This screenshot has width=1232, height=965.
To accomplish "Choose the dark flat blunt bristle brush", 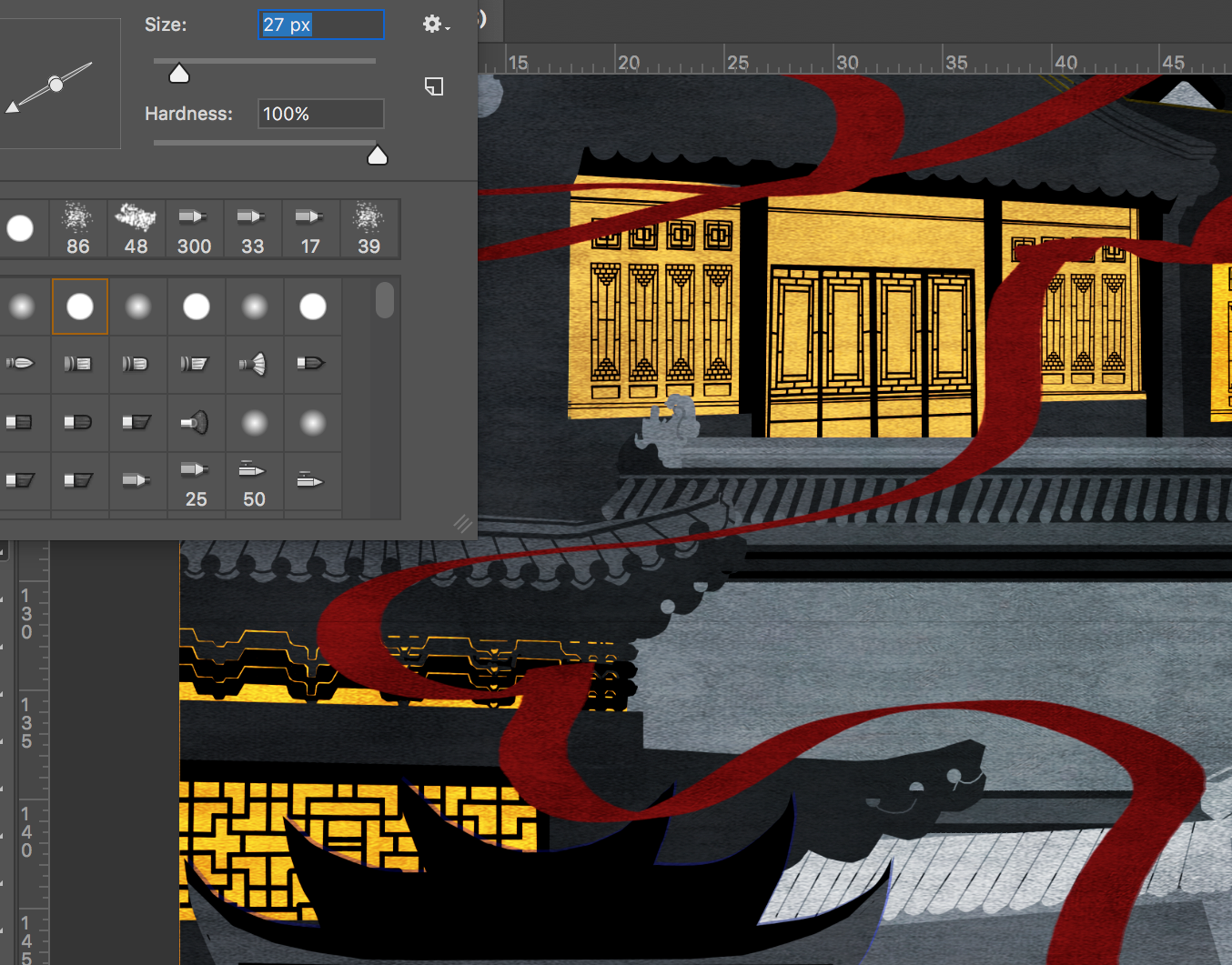I will pos(20,422).
